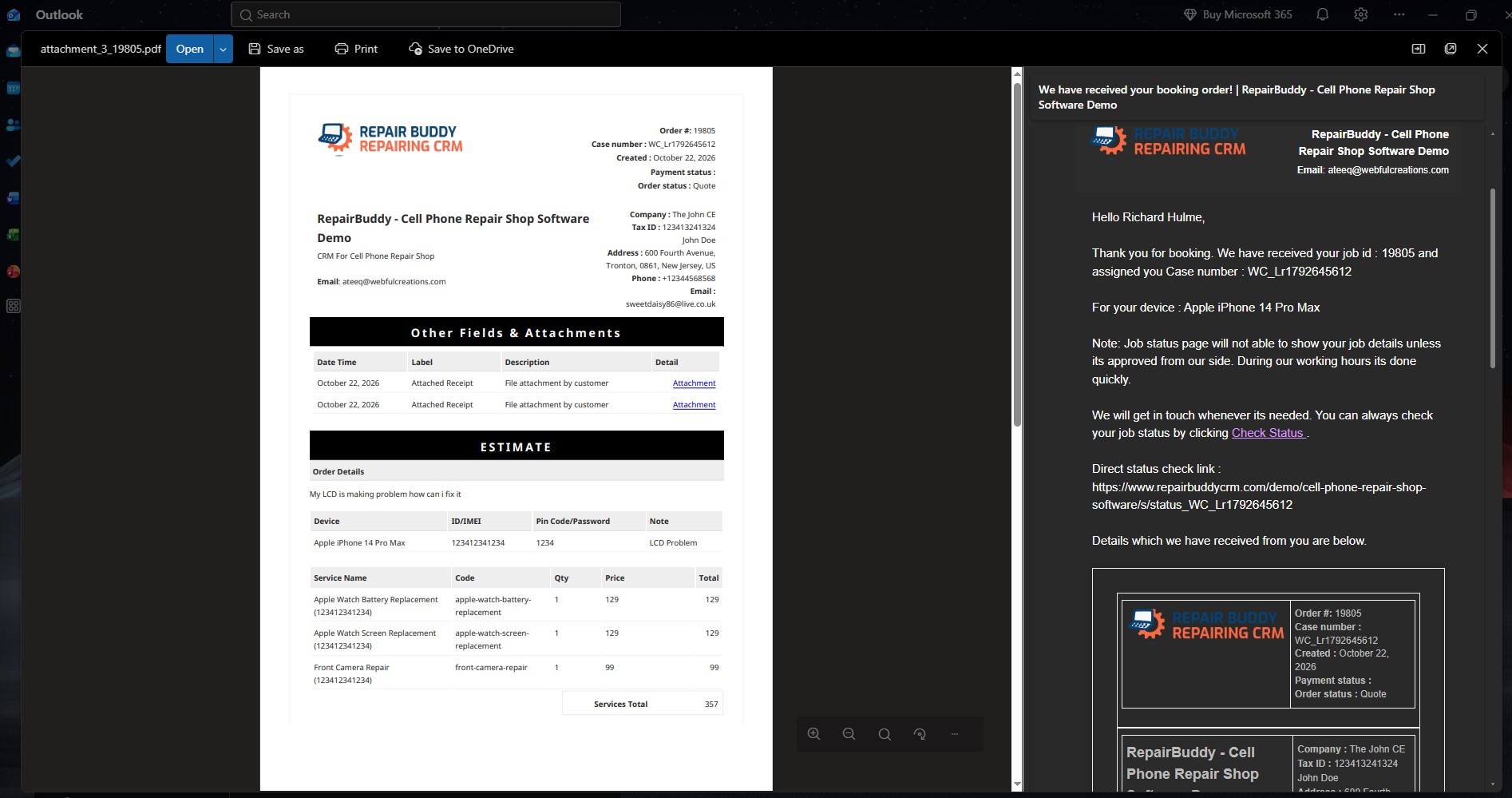This screenshot has width=1512, height=798.
Task: Click the ateeq@webfulcreations.com email in PDF
Action: (x=394, y=282)
